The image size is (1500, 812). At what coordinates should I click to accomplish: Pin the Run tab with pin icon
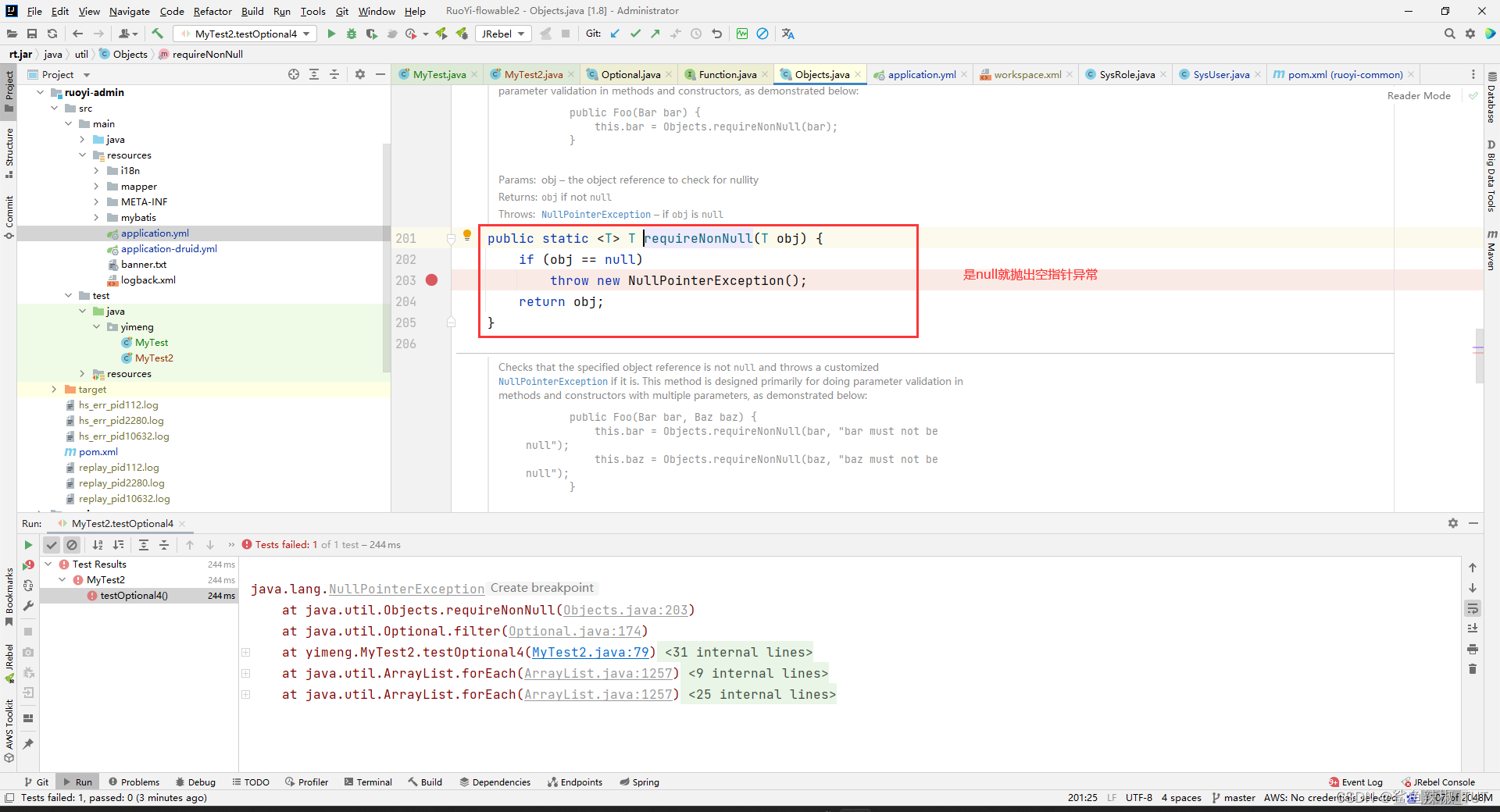[x=28, y=743]
